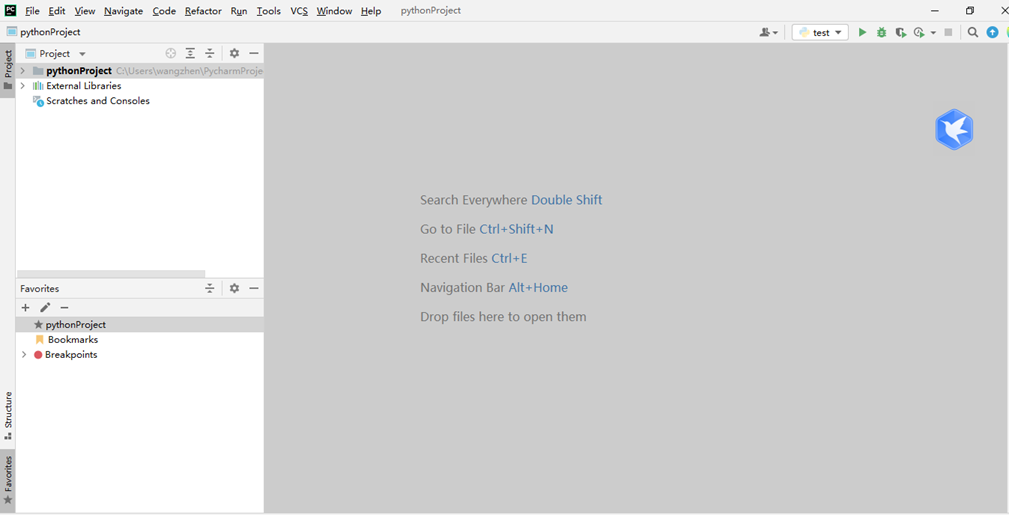Toggle the Project side tab
Viewport: 1009px width, 515px height.
8,71
